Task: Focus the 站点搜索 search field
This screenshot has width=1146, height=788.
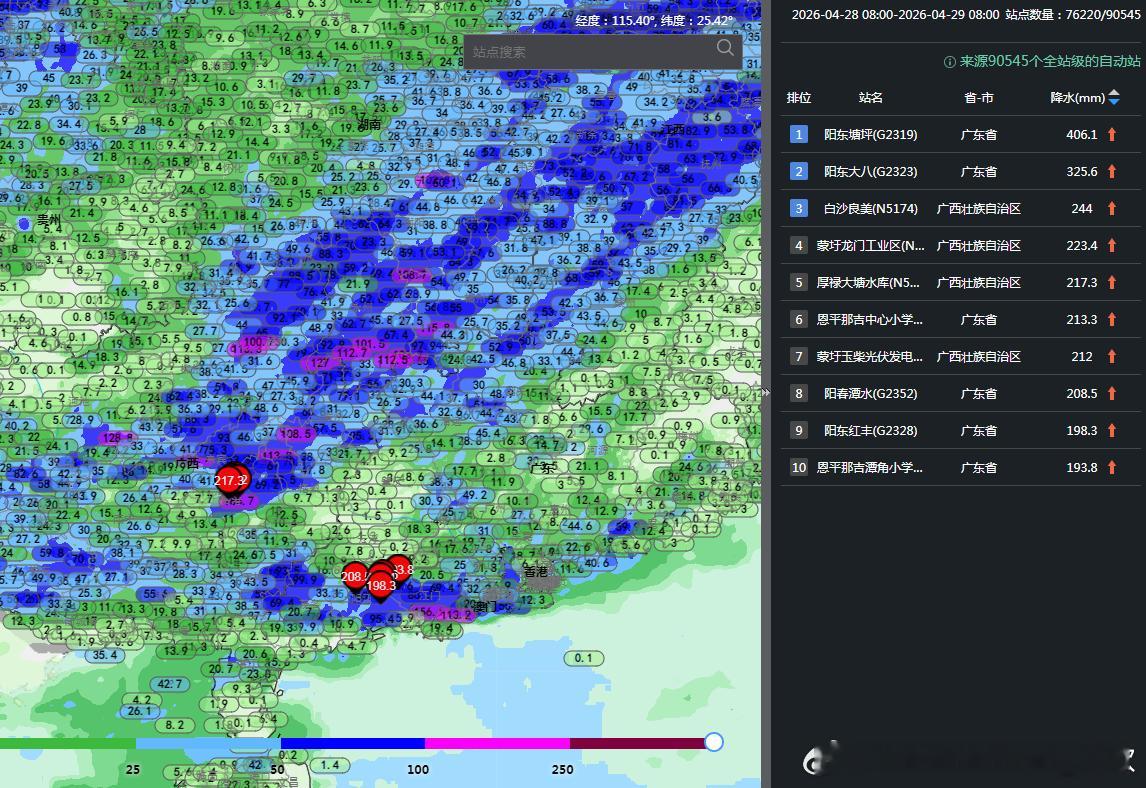Action: [603, 53]
